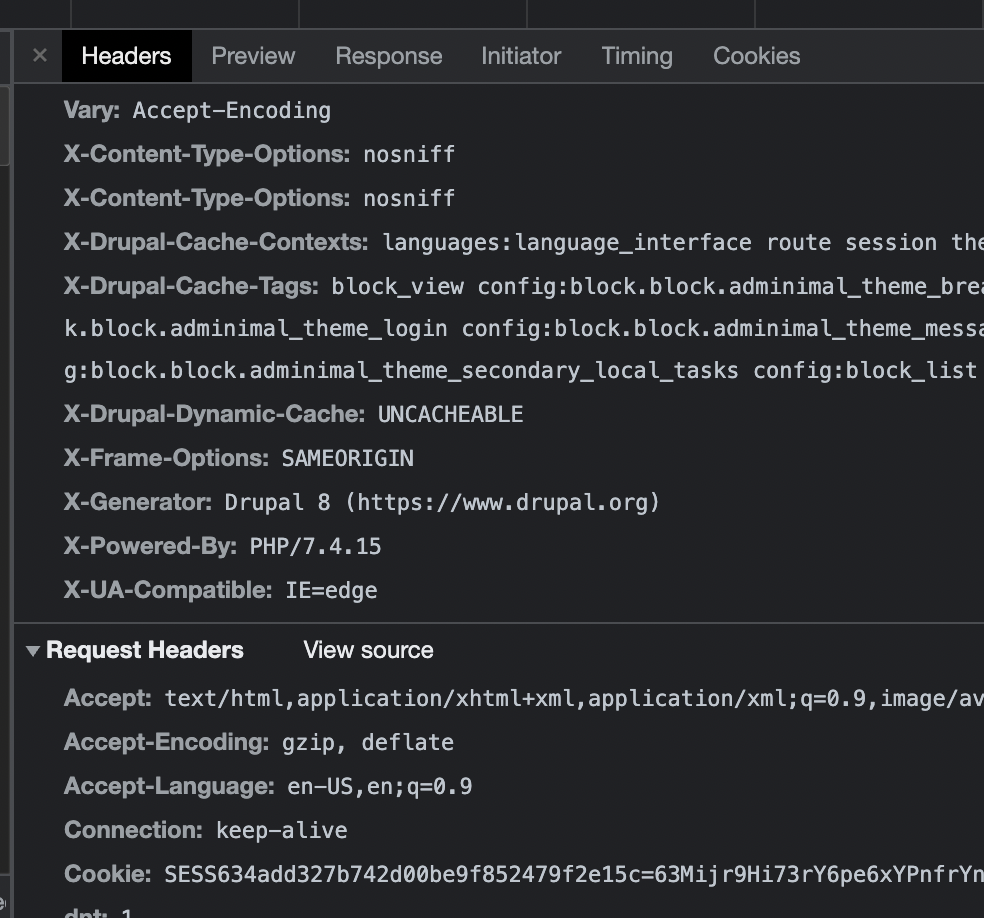984x918 pixels.
Task: Collapse the Request Headers section
Action: pyautogui.click(x=33, y=650)
